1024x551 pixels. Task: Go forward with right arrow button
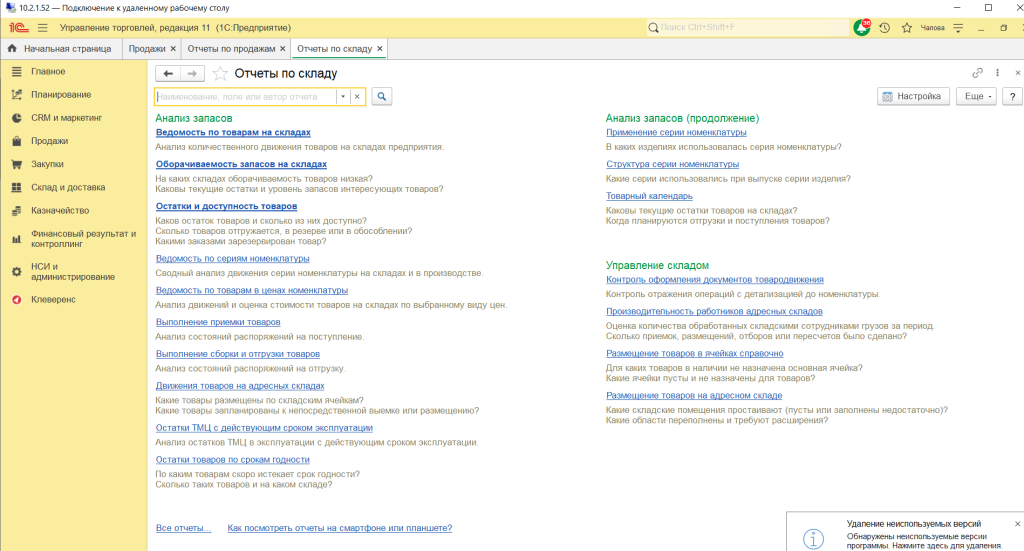point(192,74)
